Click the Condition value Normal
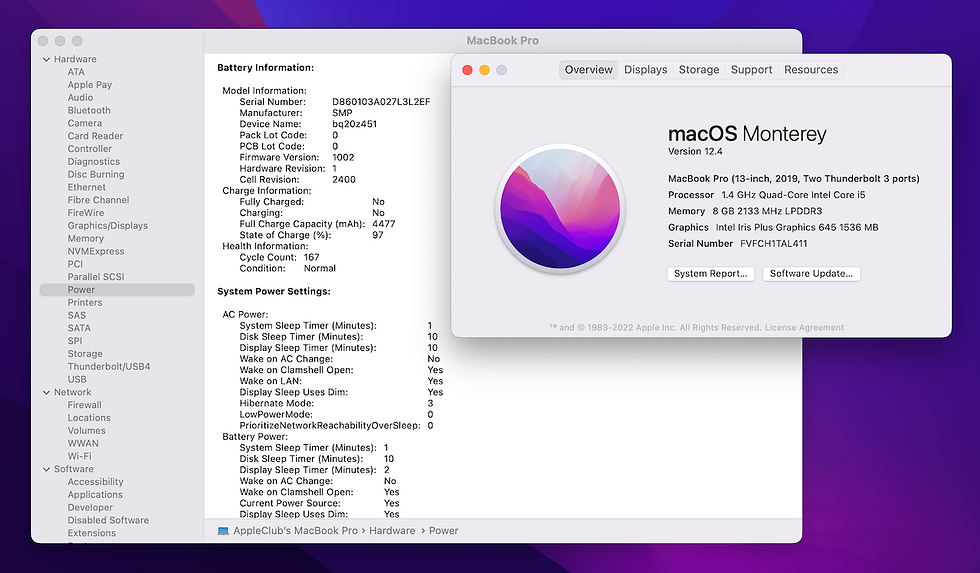980x573 pixels. tap(319, 269)
